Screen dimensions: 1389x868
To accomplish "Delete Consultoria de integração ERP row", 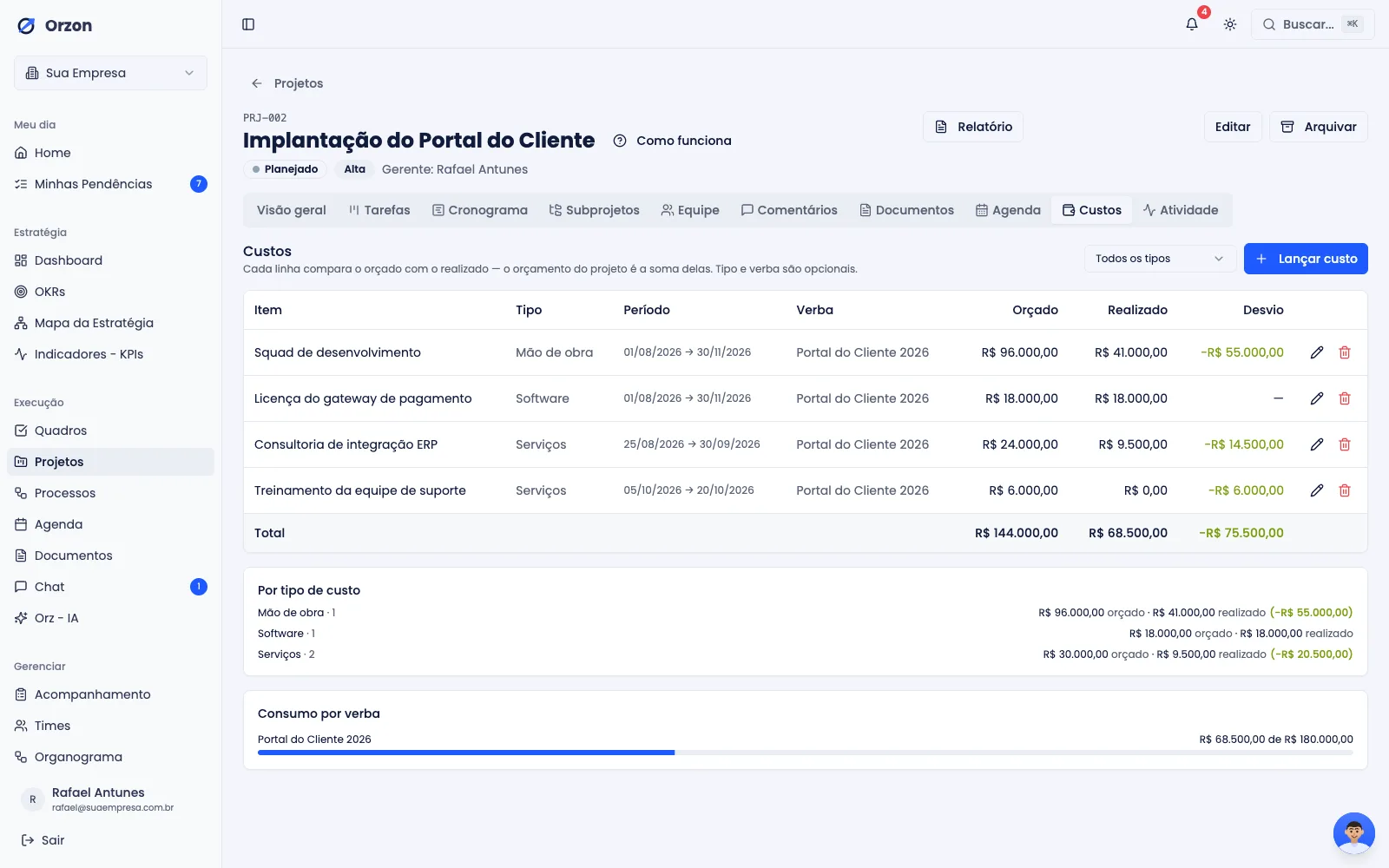I will (1345, 444).
